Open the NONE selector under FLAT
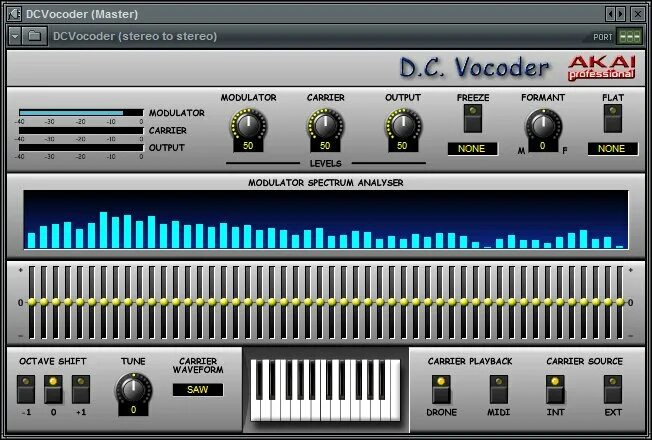The image size is (652, 440). pyautogui.click(x=612, y=149)
